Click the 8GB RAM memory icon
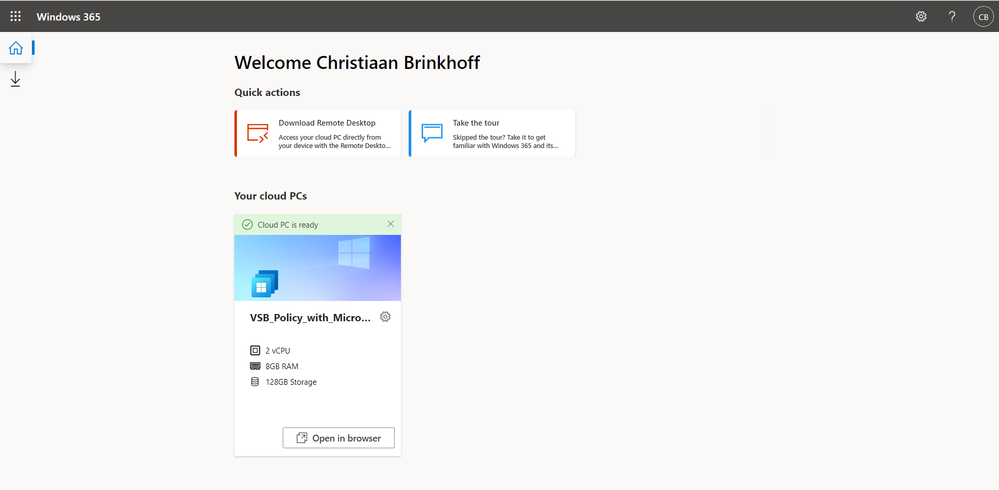This screenshot has width=999, height=490. click(x=255, y=366)
